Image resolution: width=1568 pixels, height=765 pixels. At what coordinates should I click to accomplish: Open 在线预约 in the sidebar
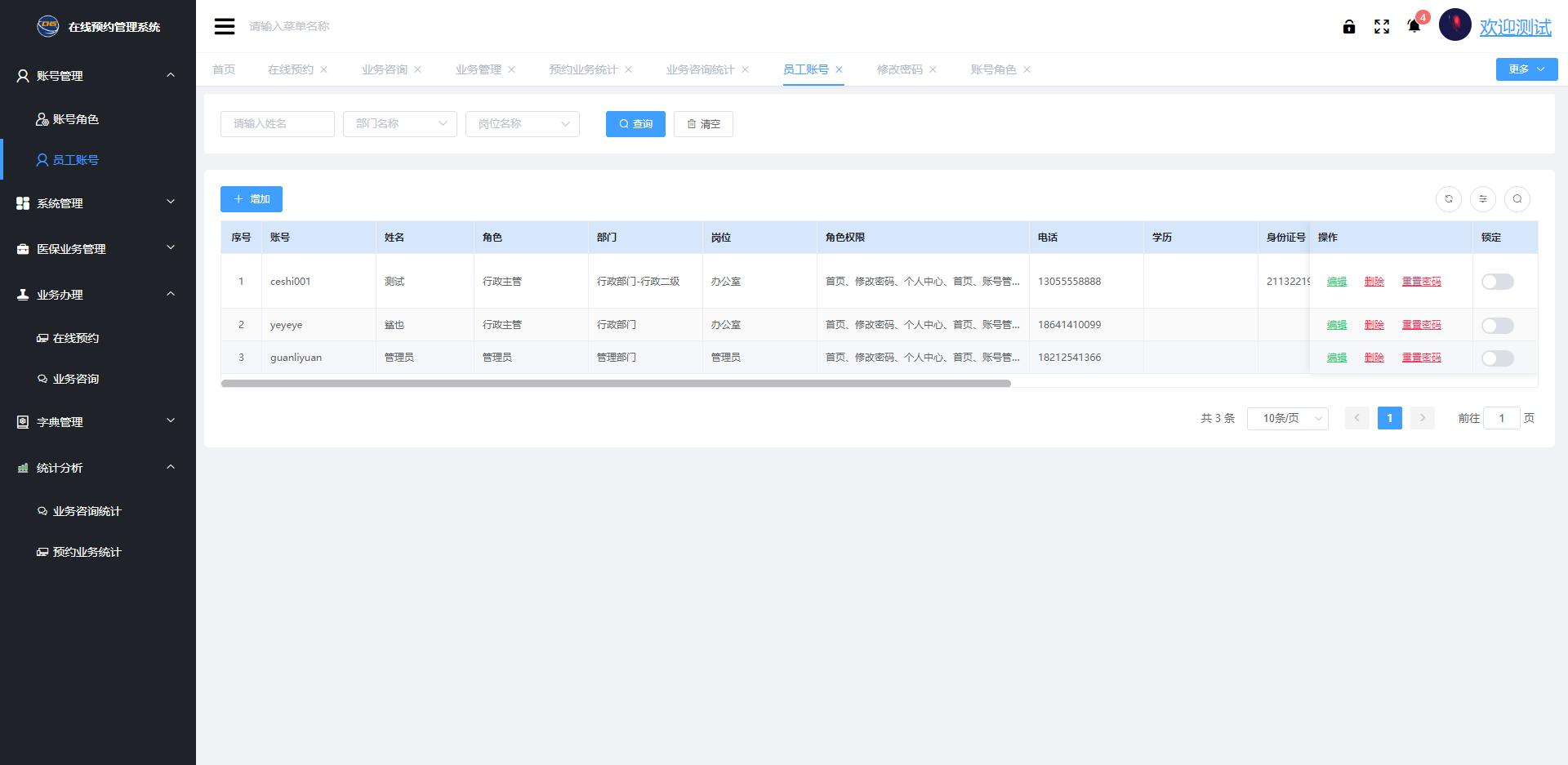pos(98,338)
